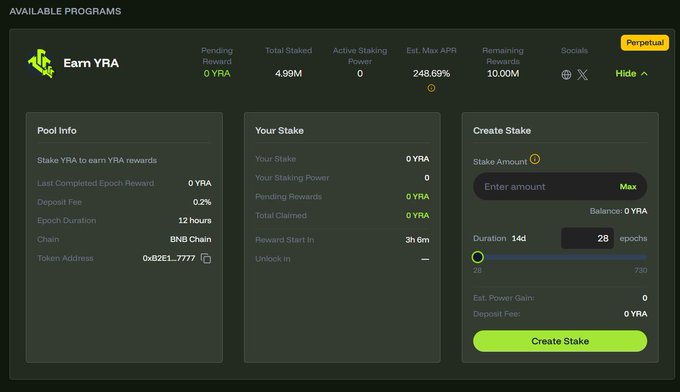Viewport: 680px width, 392px height.
Task: Click the slider maximum label 730
Action: coord(641,271)
